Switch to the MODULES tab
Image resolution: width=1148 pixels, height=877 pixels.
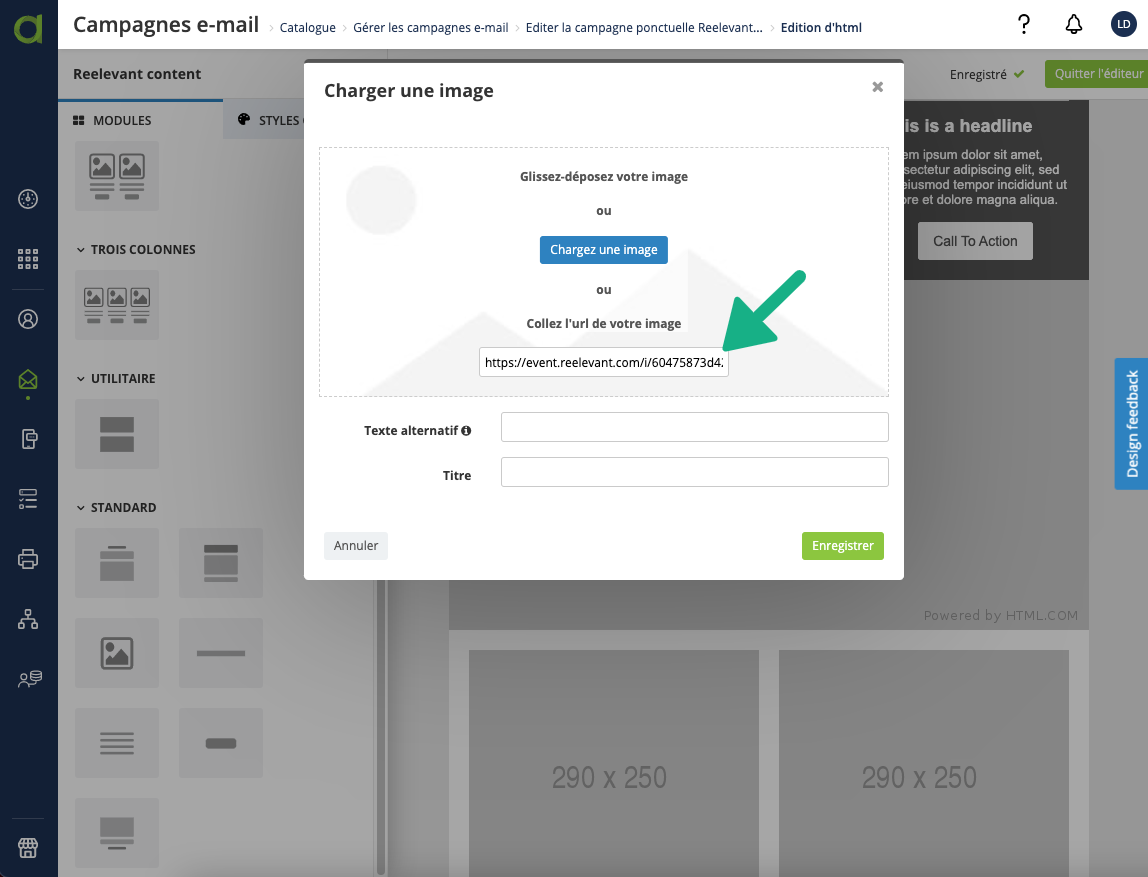pos(112,120)
